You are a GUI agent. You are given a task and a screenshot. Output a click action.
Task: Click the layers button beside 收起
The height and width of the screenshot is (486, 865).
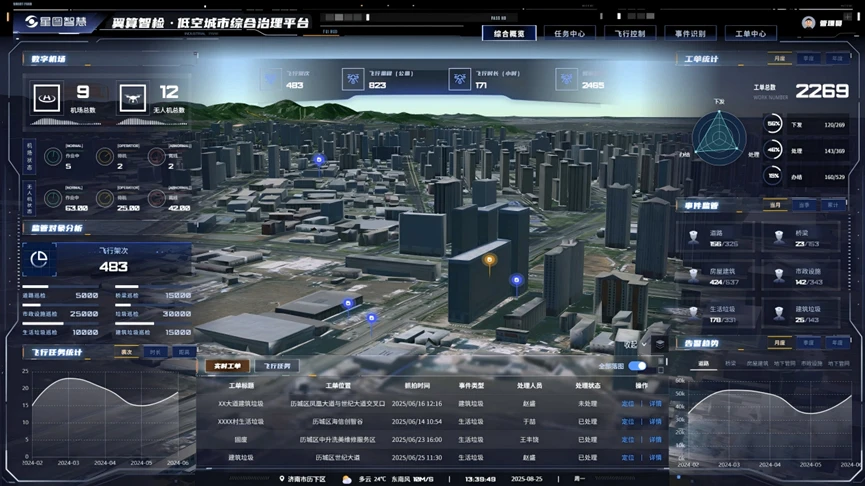point(659,344)
